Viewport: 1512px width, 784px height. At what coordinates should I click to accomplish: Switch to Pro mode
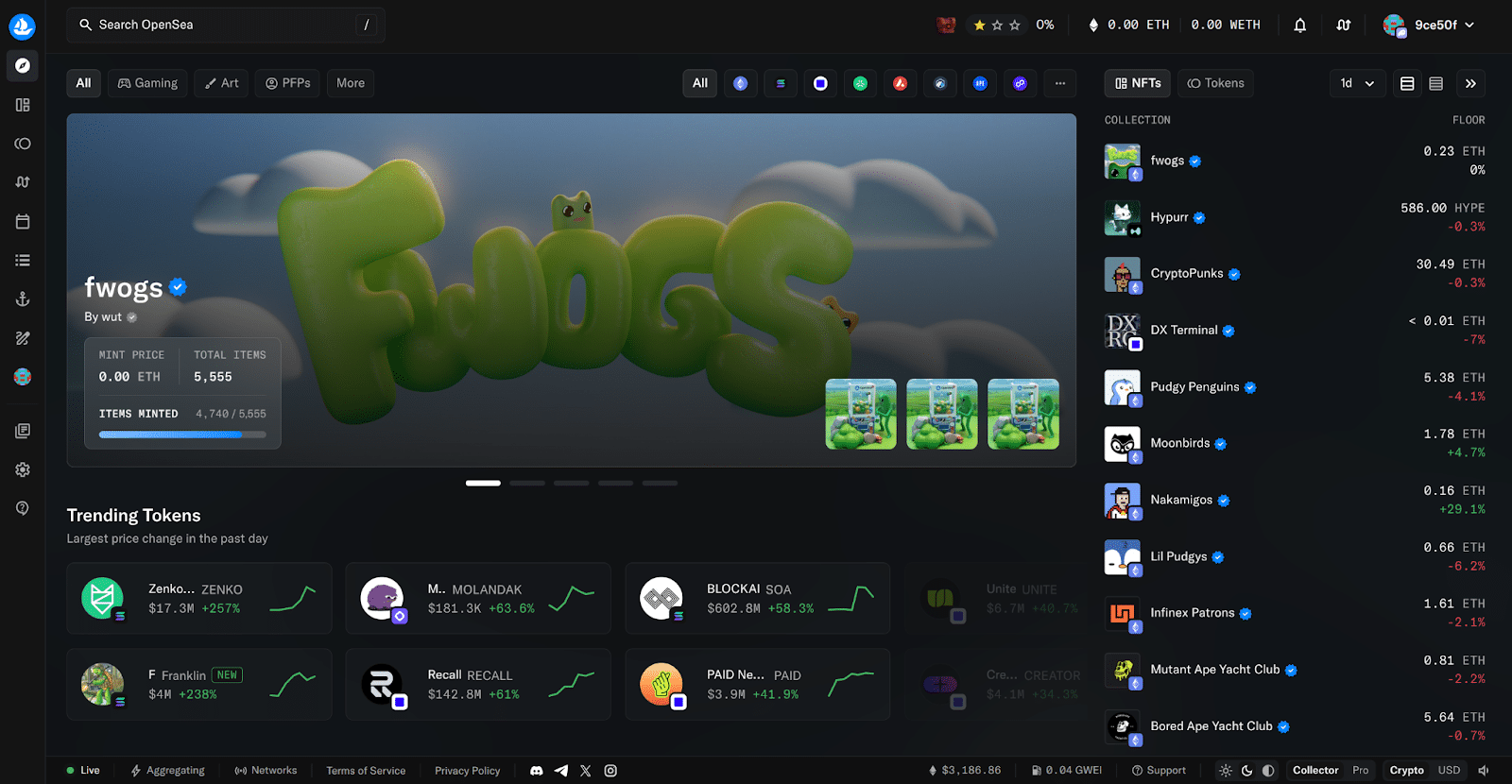[1360, 771]
